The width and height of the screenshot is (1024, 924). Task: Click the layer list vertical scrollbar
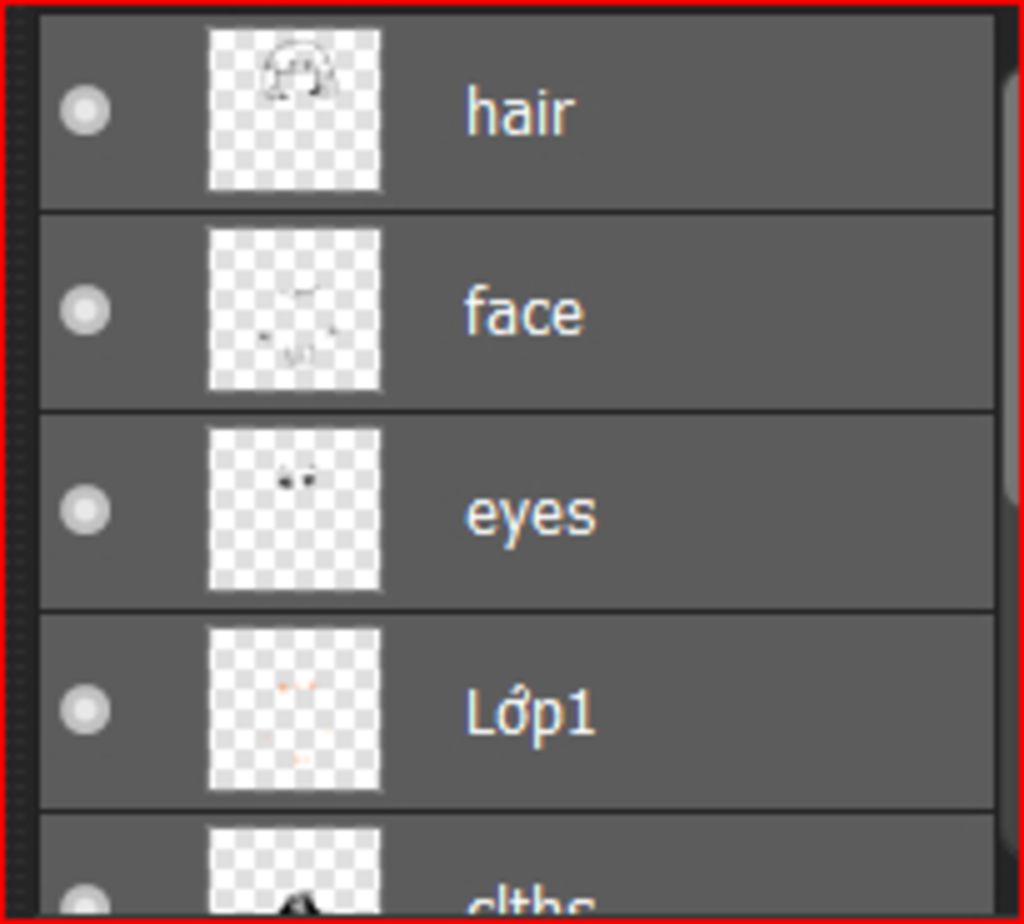click(x=1013, y=287)
